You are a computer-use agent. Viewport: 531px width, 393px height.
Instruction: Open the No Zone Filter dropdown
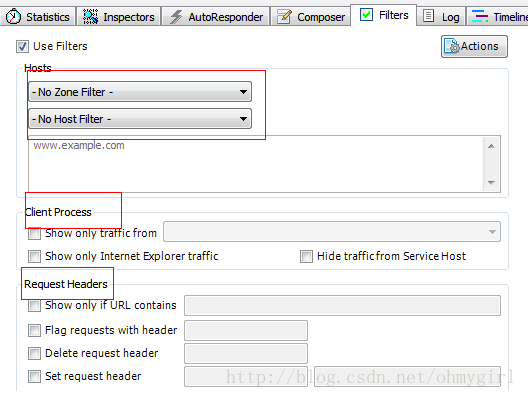140,91
